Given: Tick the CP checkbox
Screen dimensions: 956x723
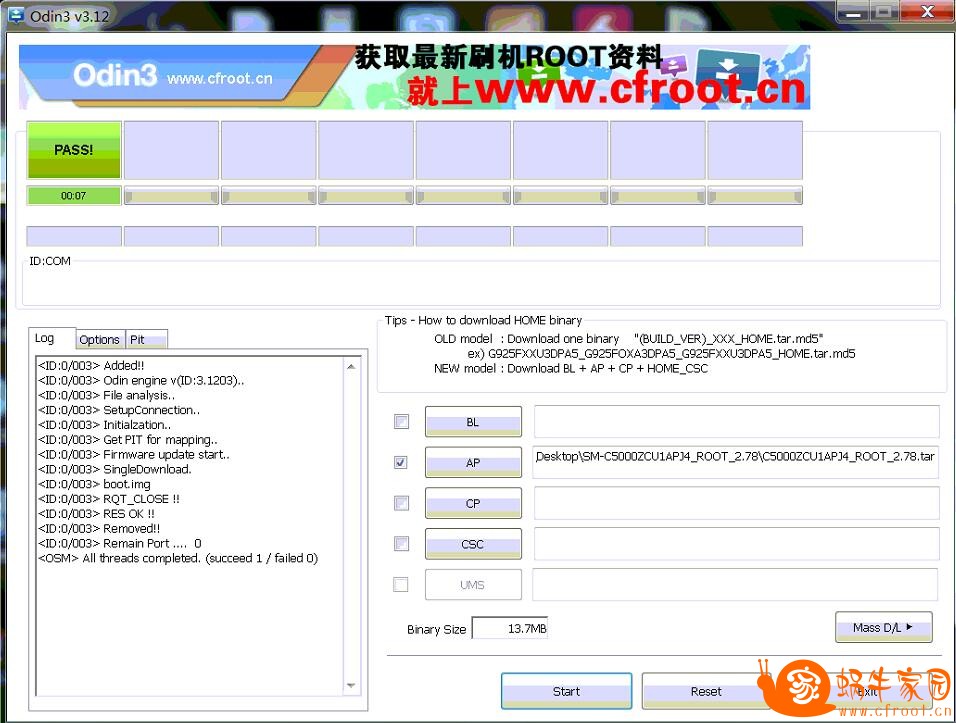Looking at the screenshot, I should point(401,503).
